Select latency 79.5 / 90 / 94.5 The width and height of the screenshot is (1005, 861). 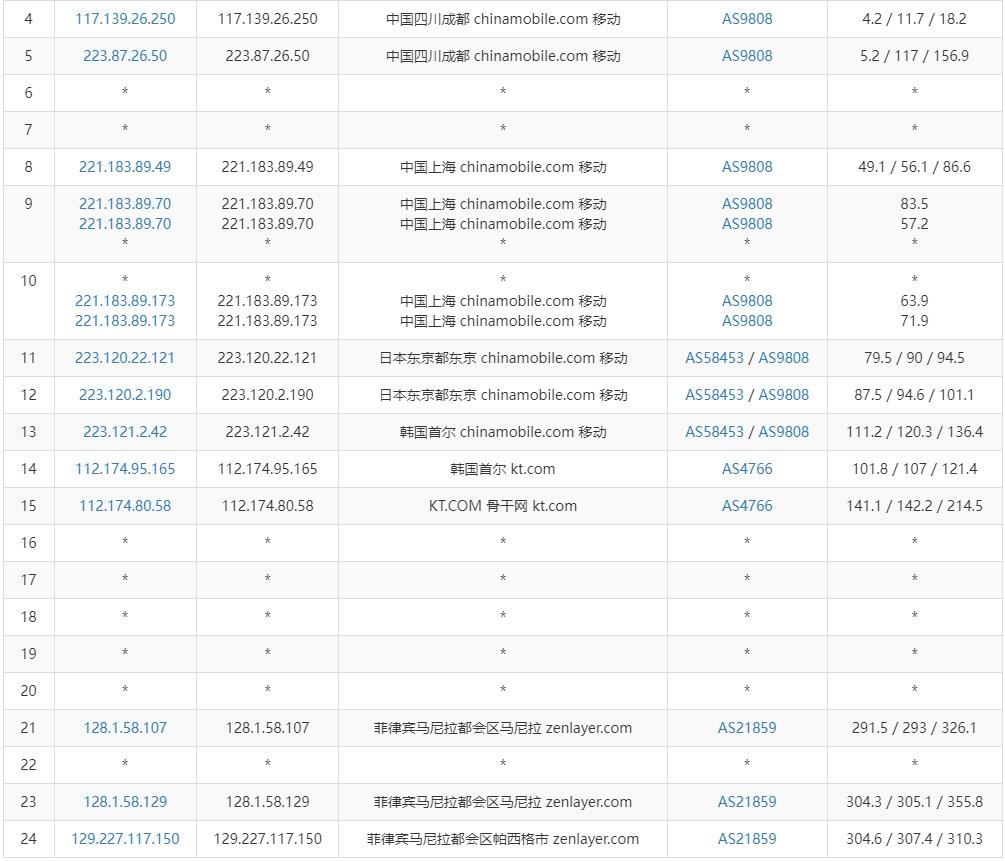(x=914, y=358)
